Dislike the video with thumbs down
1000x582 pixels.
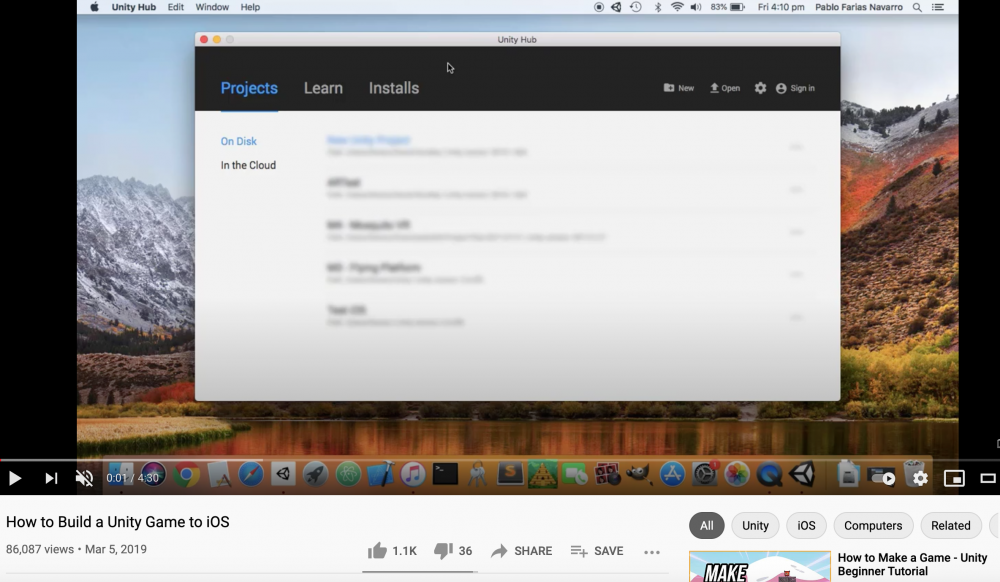point(443,550)
